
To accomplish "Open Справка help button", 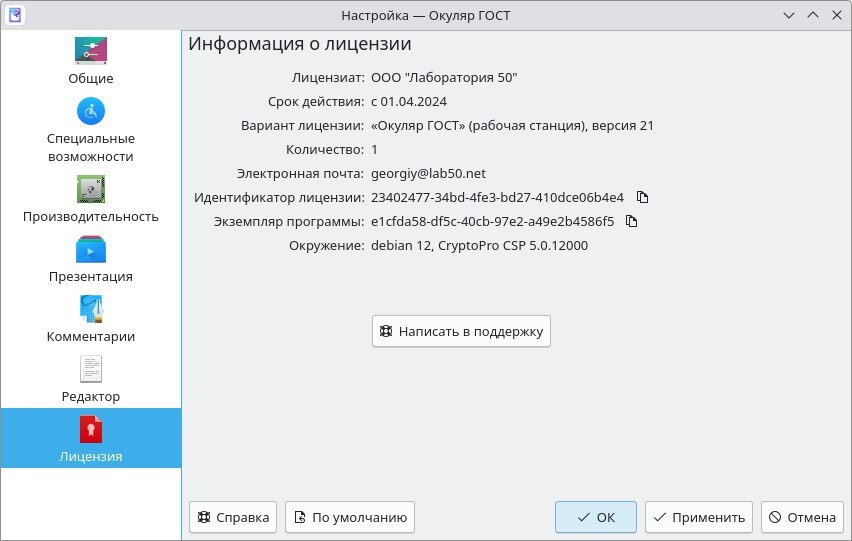I will click(x=233, y=517).
